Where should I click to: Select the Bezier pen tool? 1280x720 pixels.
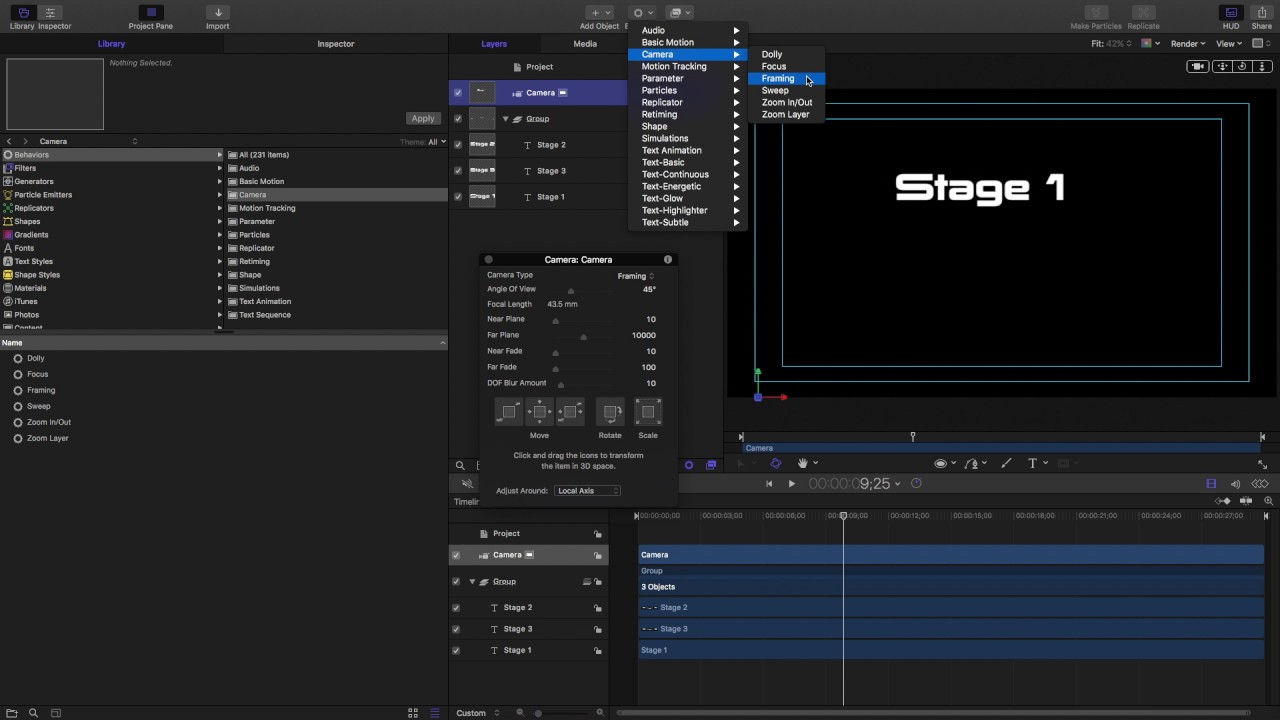[x=972, y=464]
